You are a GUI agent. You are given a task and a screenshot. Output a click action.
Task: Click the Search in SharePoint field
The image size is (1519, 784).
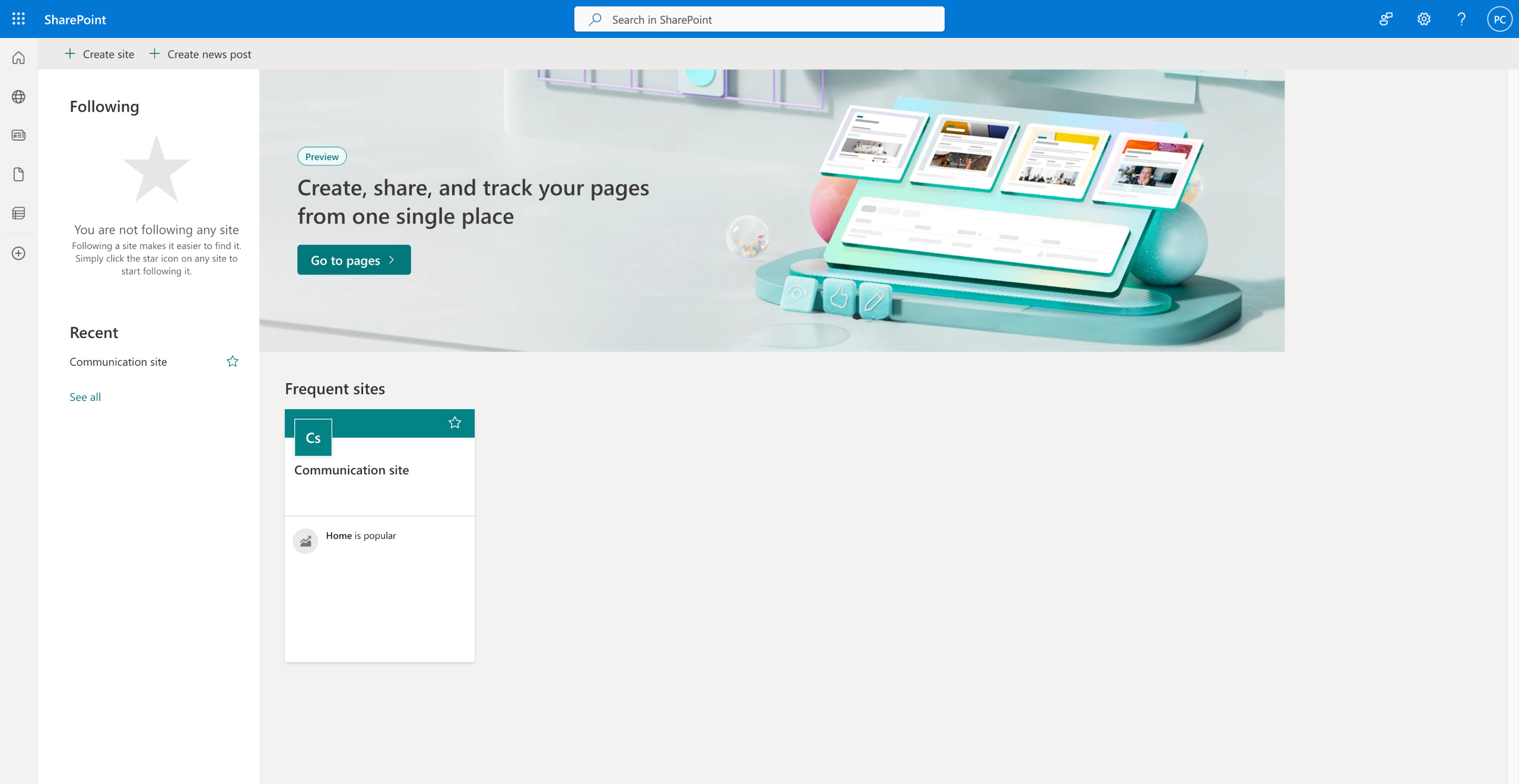[759, 20]
